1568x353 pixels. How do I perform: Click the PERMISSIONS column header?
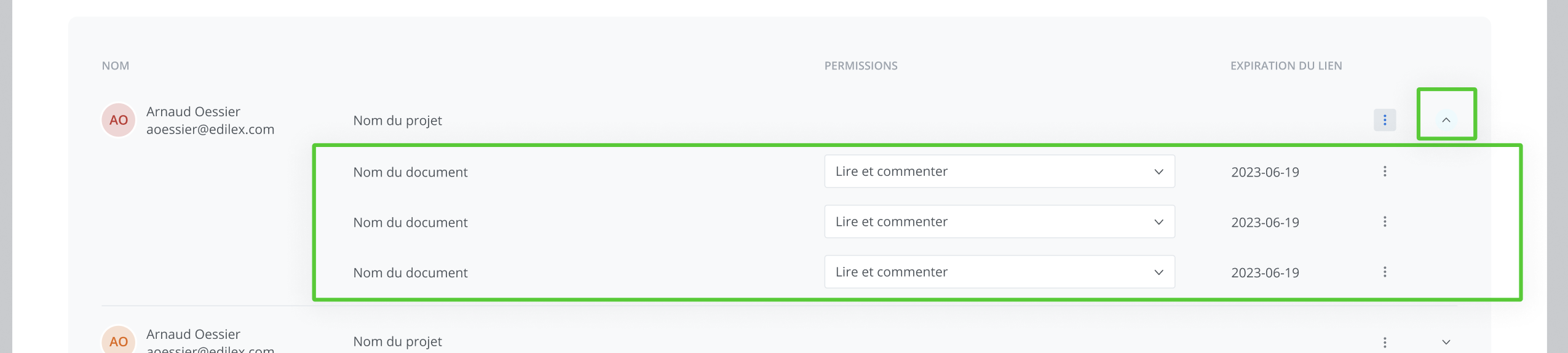pyautogui.click(x=860, y=66)
